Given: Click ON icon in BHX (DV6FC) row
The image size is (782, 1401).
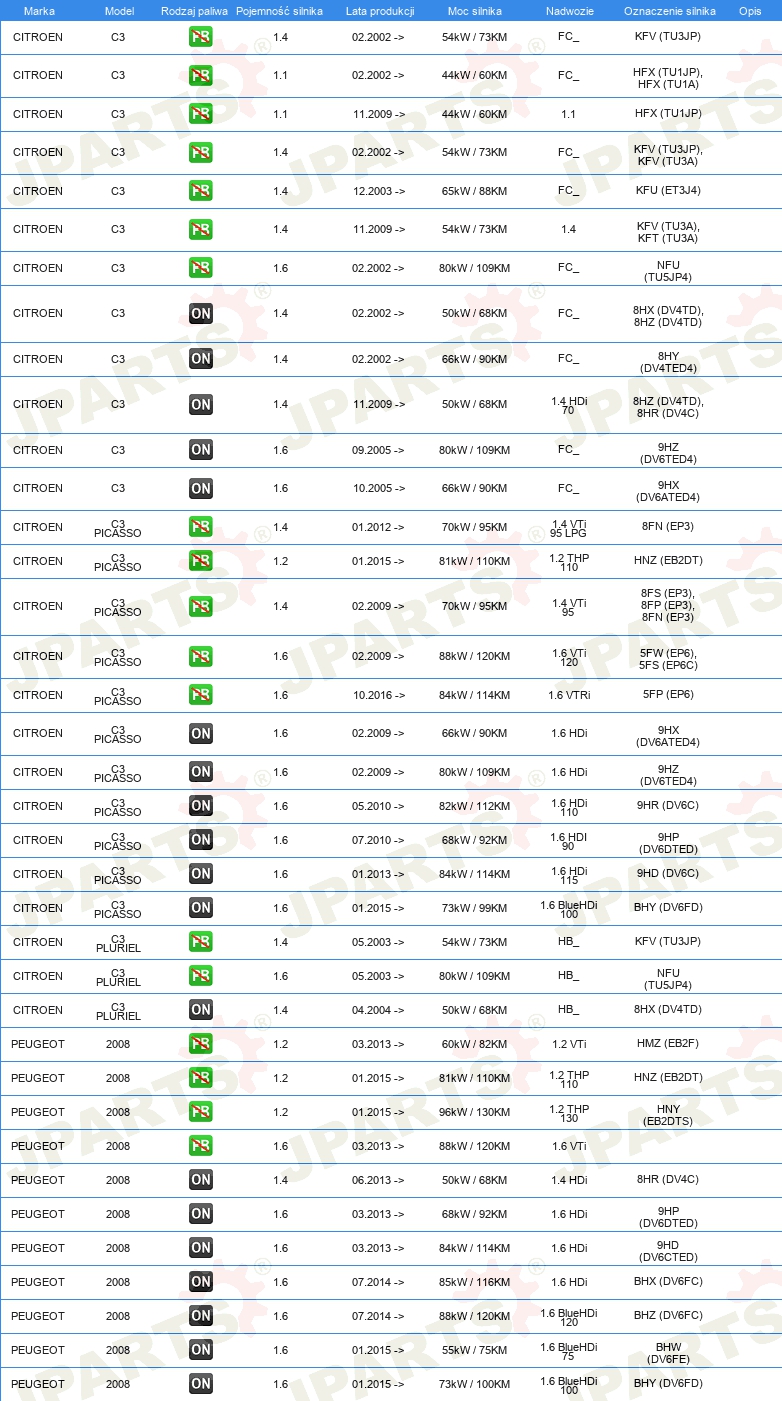Looking at the screenshot, I should tap(201, 1282).
